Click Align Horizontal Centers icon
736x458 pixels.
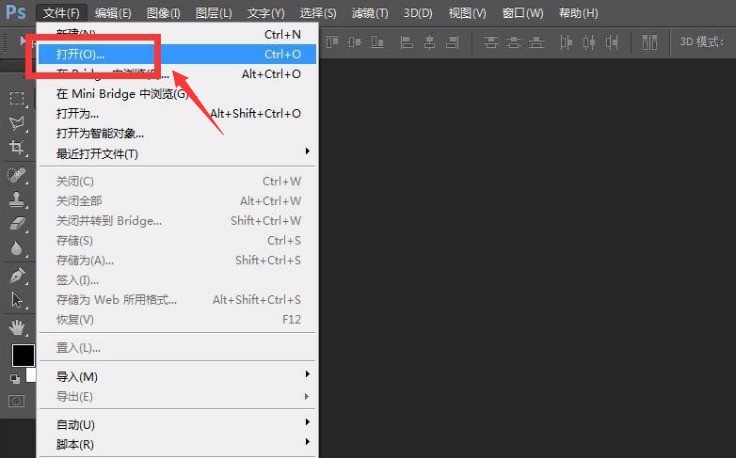click(429, 42)
